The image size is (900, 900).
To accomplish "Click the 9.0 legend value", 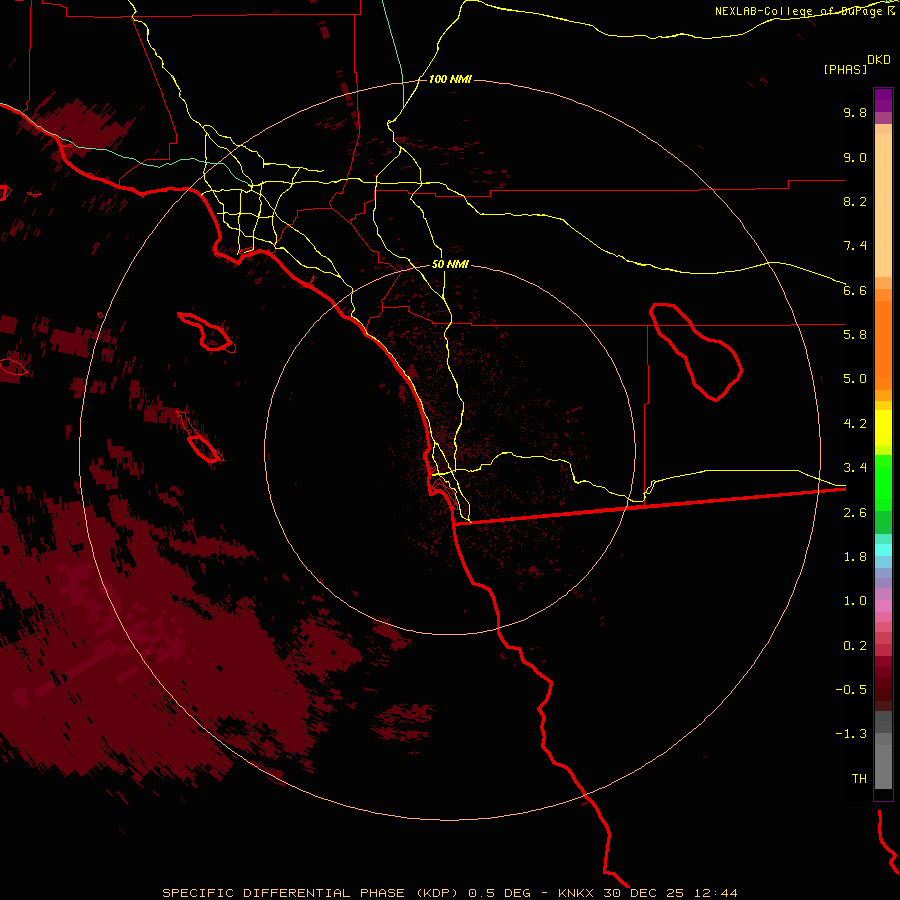I will click(x=855, y=157).
